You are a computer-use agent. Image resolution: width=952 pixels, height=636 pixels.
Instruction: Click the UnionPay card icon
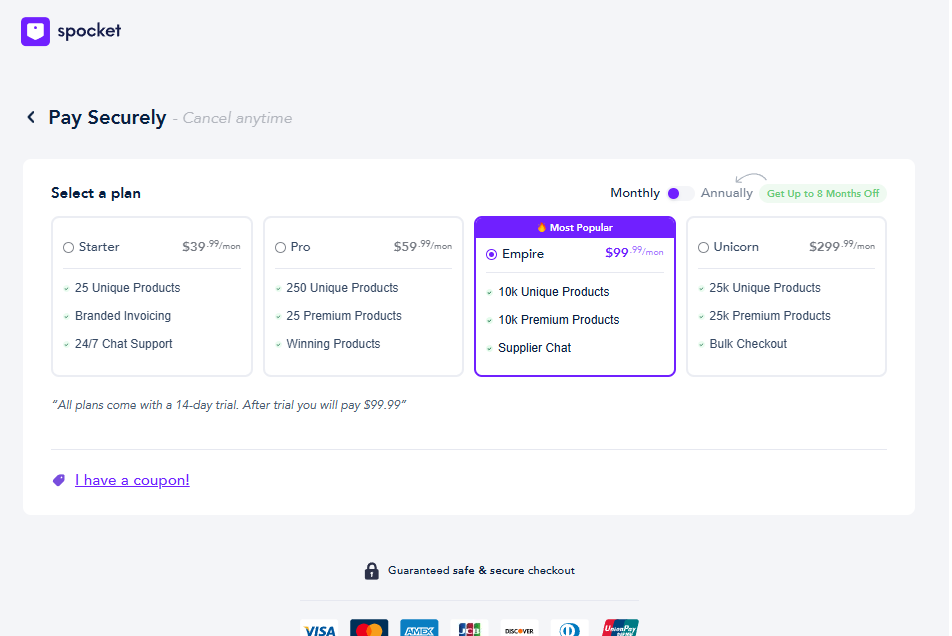620,628
